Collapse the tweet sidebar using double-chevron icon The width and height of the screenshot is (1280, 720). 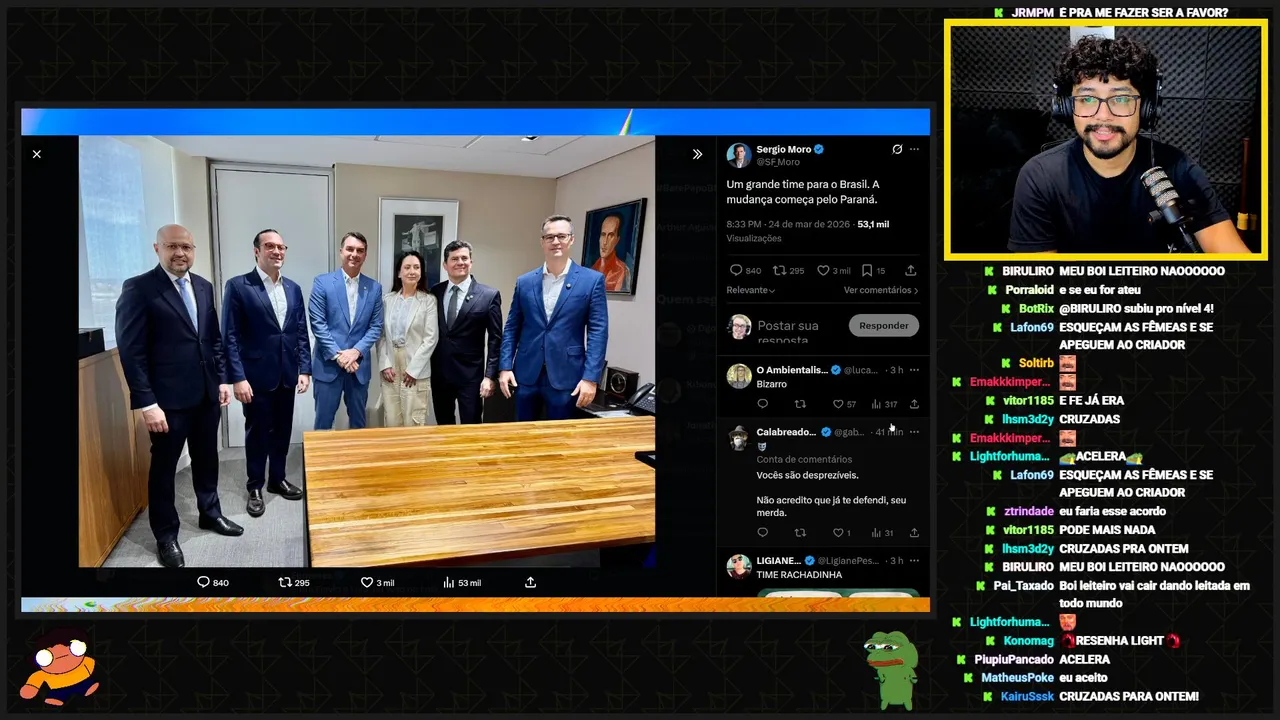tap(698, 154)
